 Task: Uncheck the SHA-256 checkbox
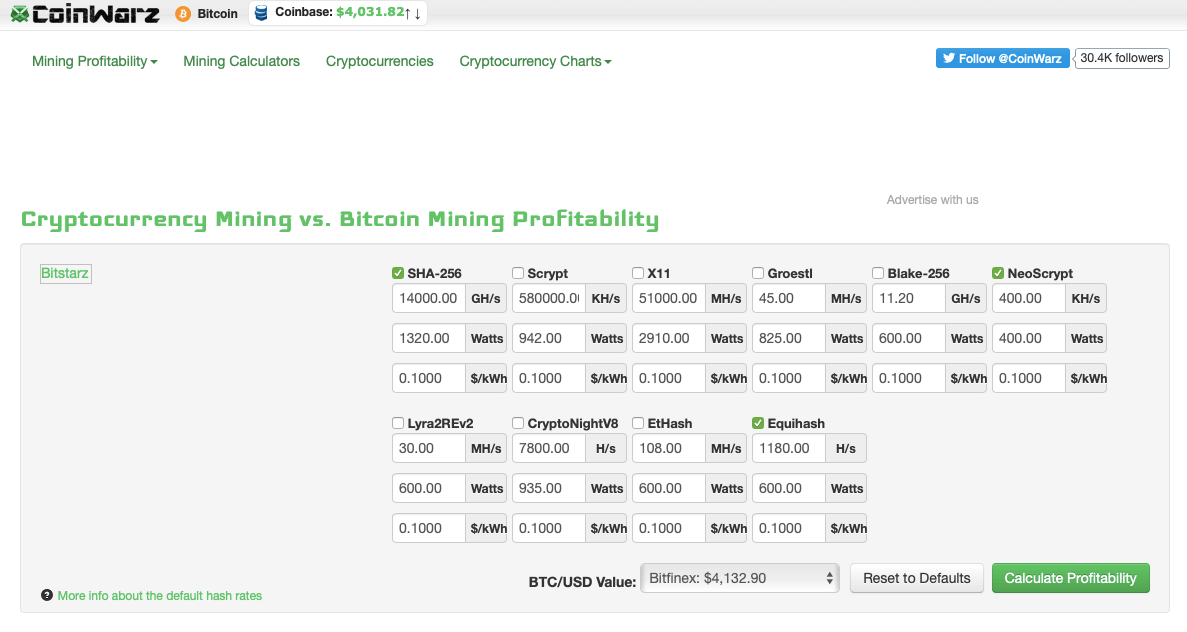tap(398, 273)
